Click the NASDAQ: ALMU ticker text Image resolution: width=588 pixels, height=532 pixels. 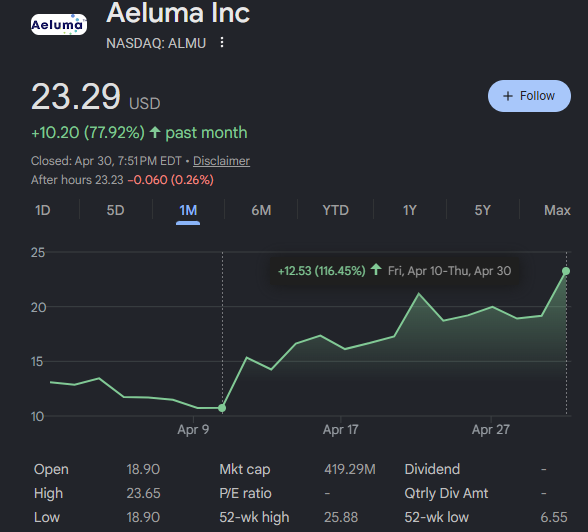pos(156,43)
